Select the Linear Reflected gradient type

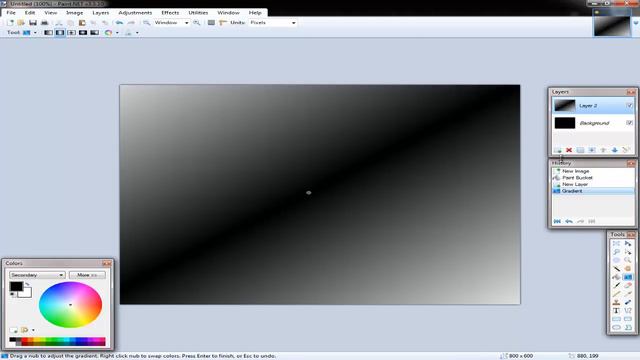click(60, 33)
